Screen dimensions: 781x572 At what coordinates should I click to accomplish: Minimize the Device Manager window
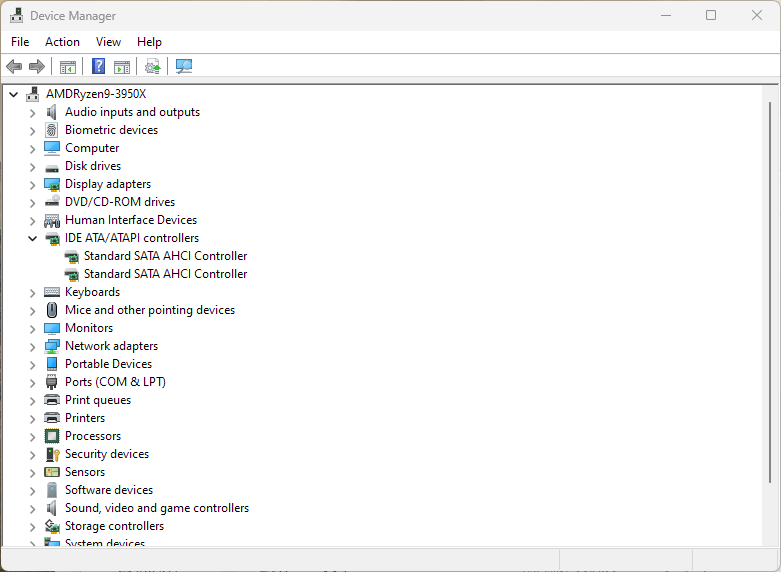click(665, 15)
